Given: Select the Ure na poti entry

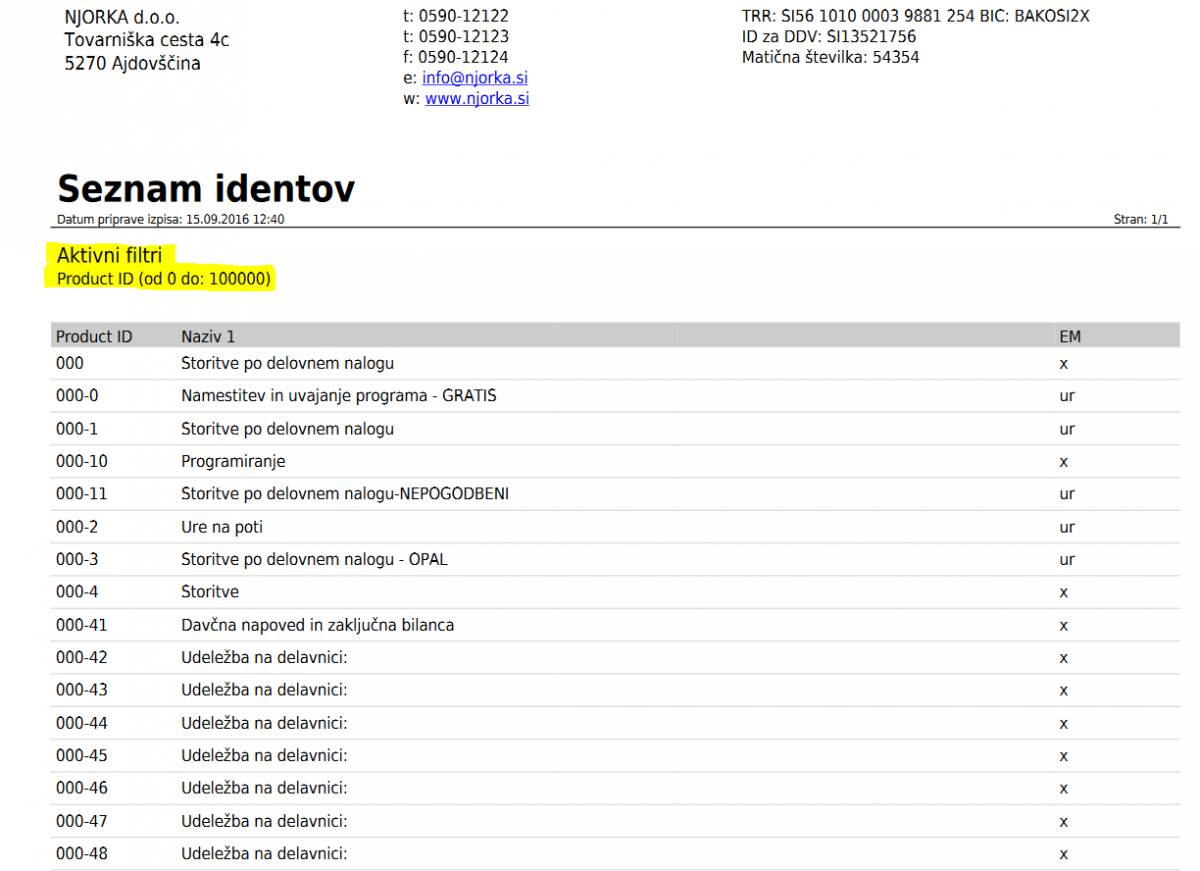Looking at the screenshot, I should pyautogui.click(x=222, y=527).
